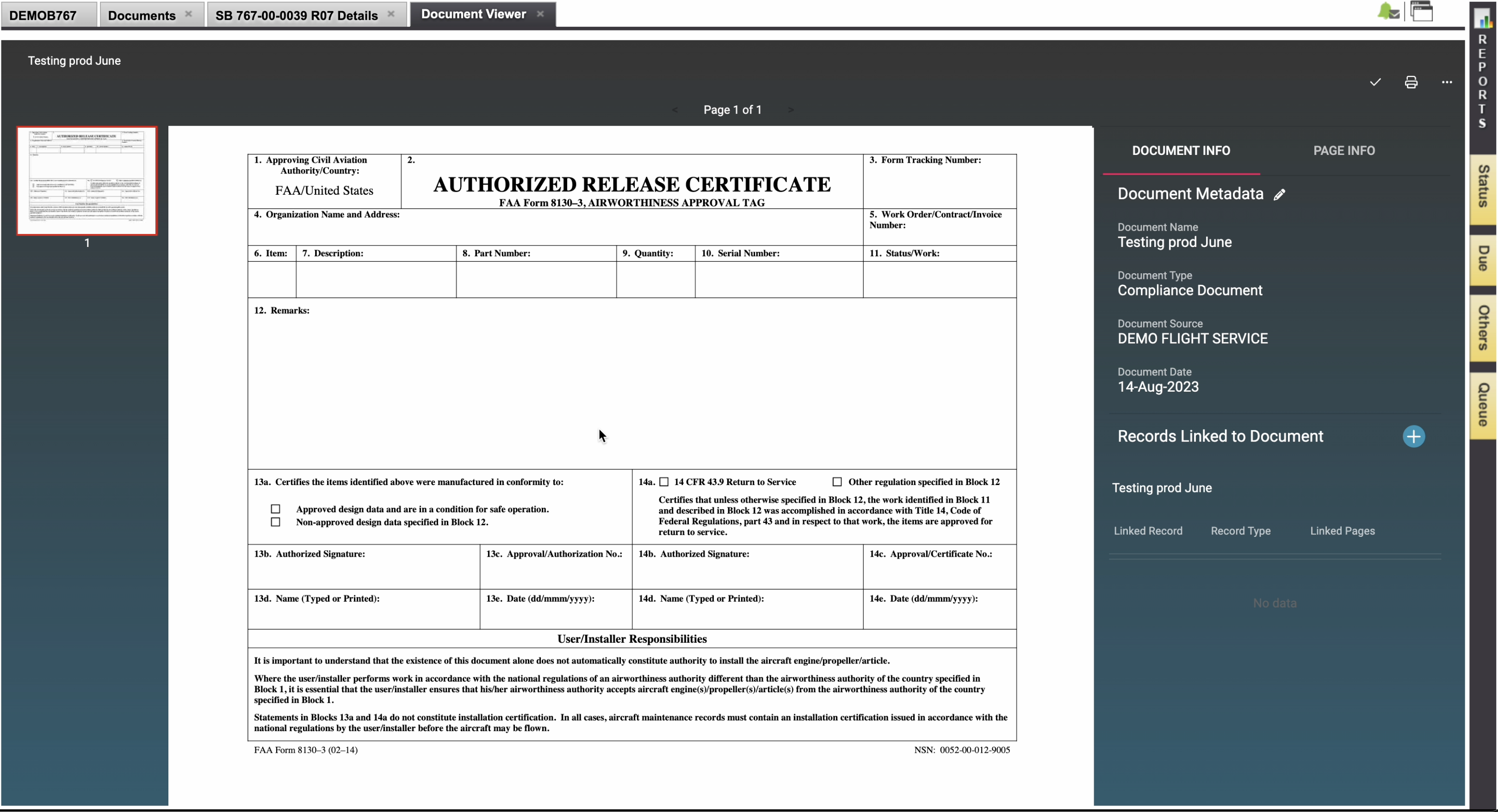Switch to the PAGE INFO tab
The height and width of the screenshot is (812, 1498).
(x=1344, y=151)
